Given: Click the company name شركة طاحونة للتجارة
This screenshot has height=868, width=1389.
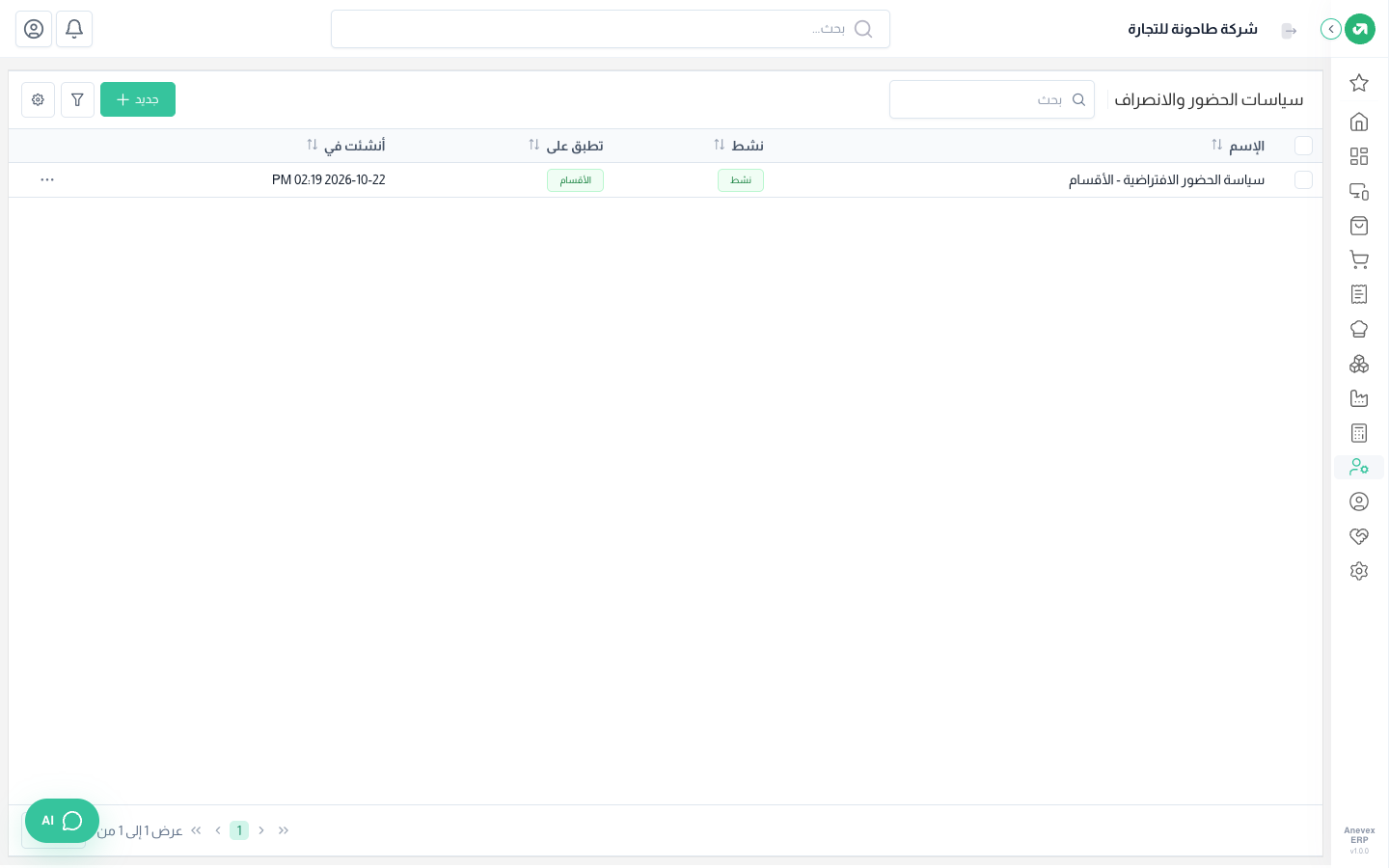Looking at the screenshot, I should [1193, 29].
